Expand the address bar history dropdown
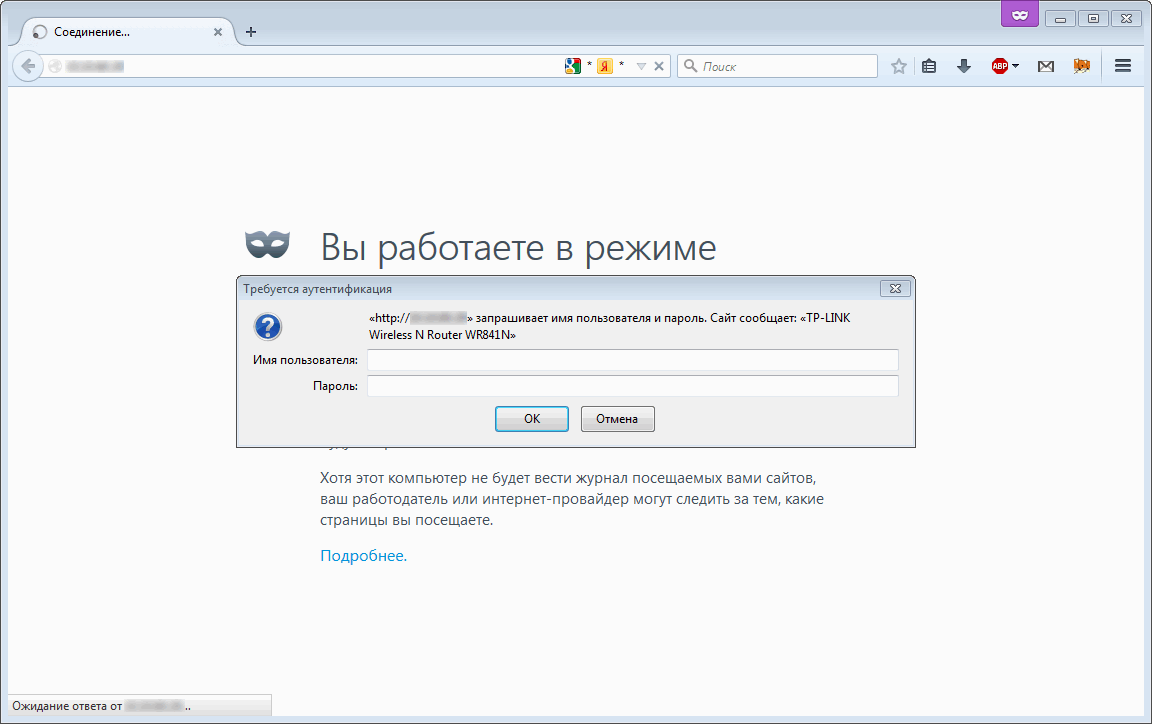The image size is (1152, 724). (x=642, y=66)
